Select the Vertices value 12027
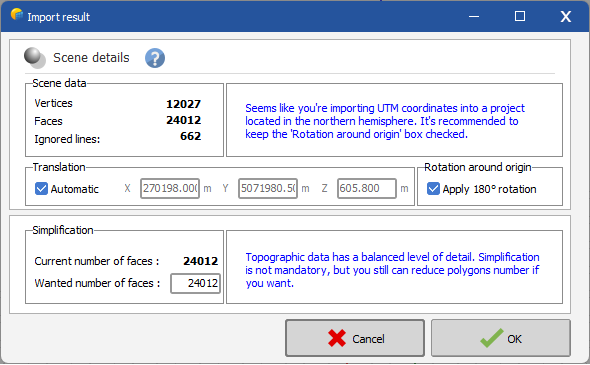Image resolution: width=590 pixels, height=365 pixels. pos(184,104)
